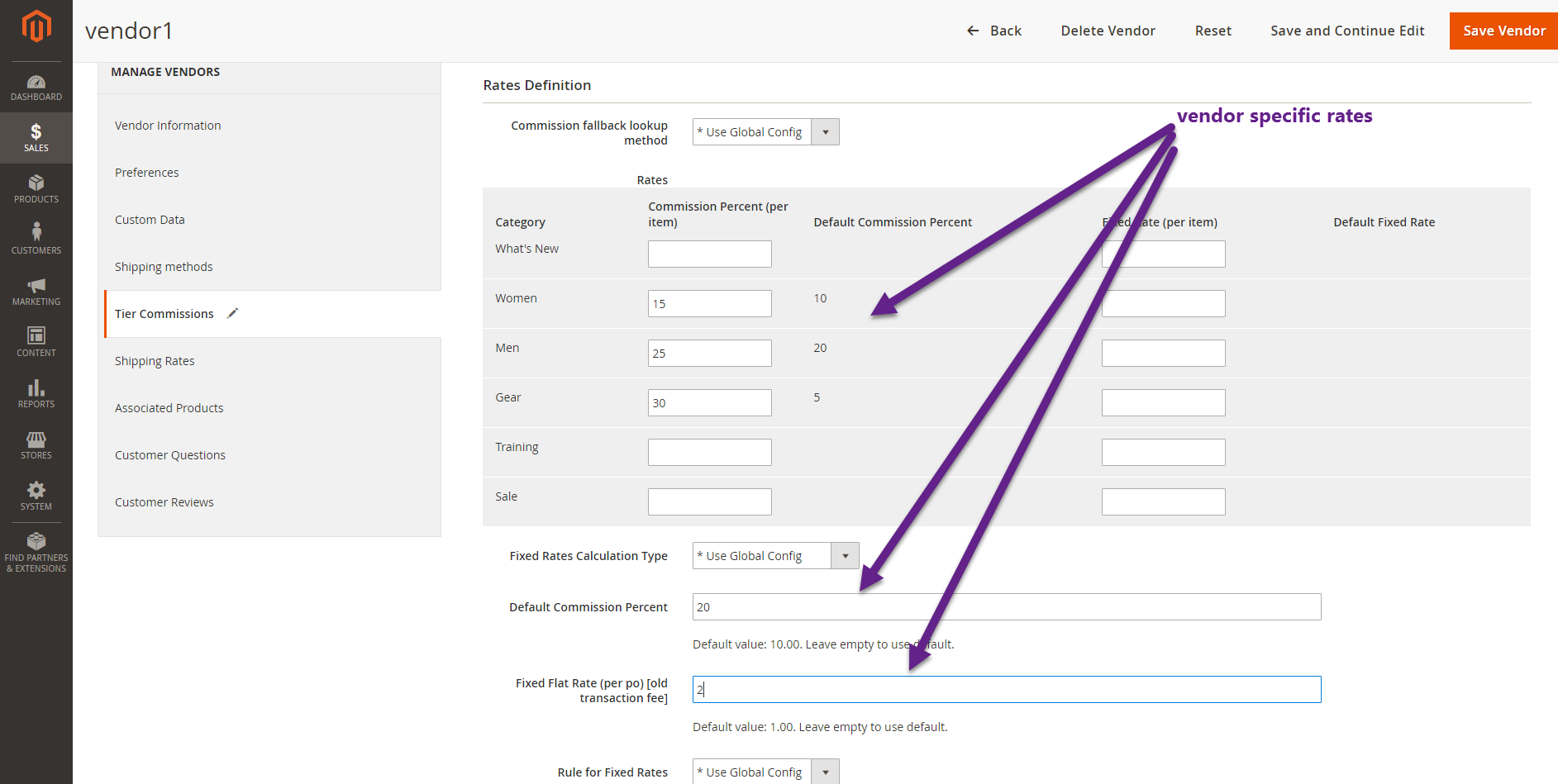This screenshot has height=784, width=1558.
Task: Click Gear commission percent field
Action: coord(709,402)
